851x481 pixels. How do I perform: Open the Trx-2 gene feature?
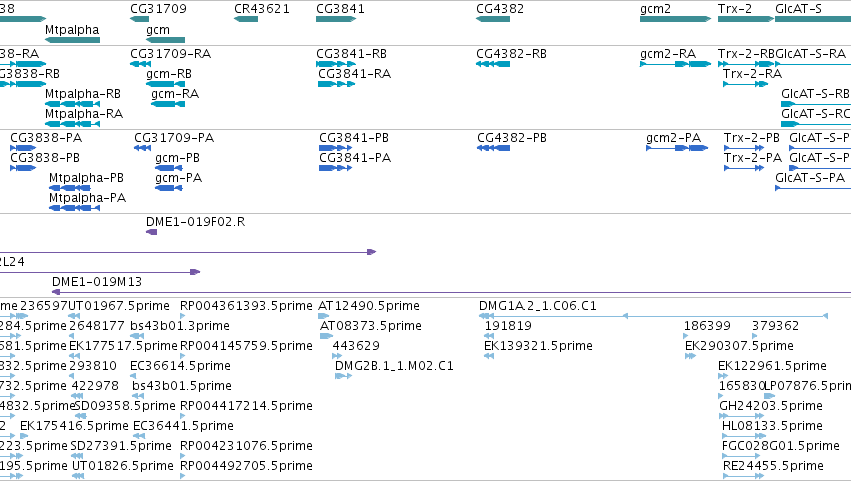click(746, 19)
